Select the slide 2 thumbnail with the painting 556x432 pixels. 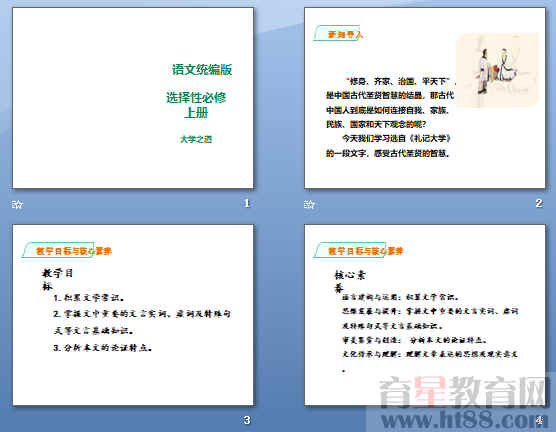click(425, 98)
